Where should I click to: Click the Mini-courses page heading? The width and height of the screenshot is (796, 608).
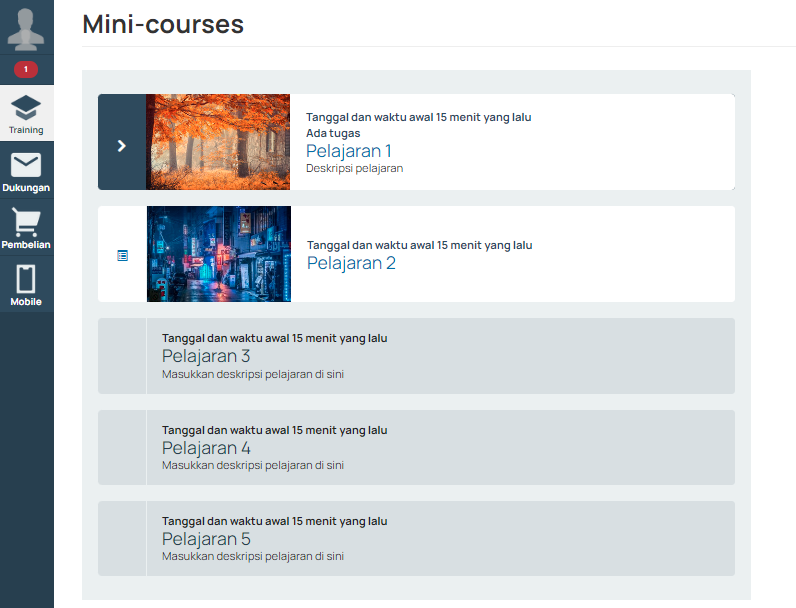(163, 24)
